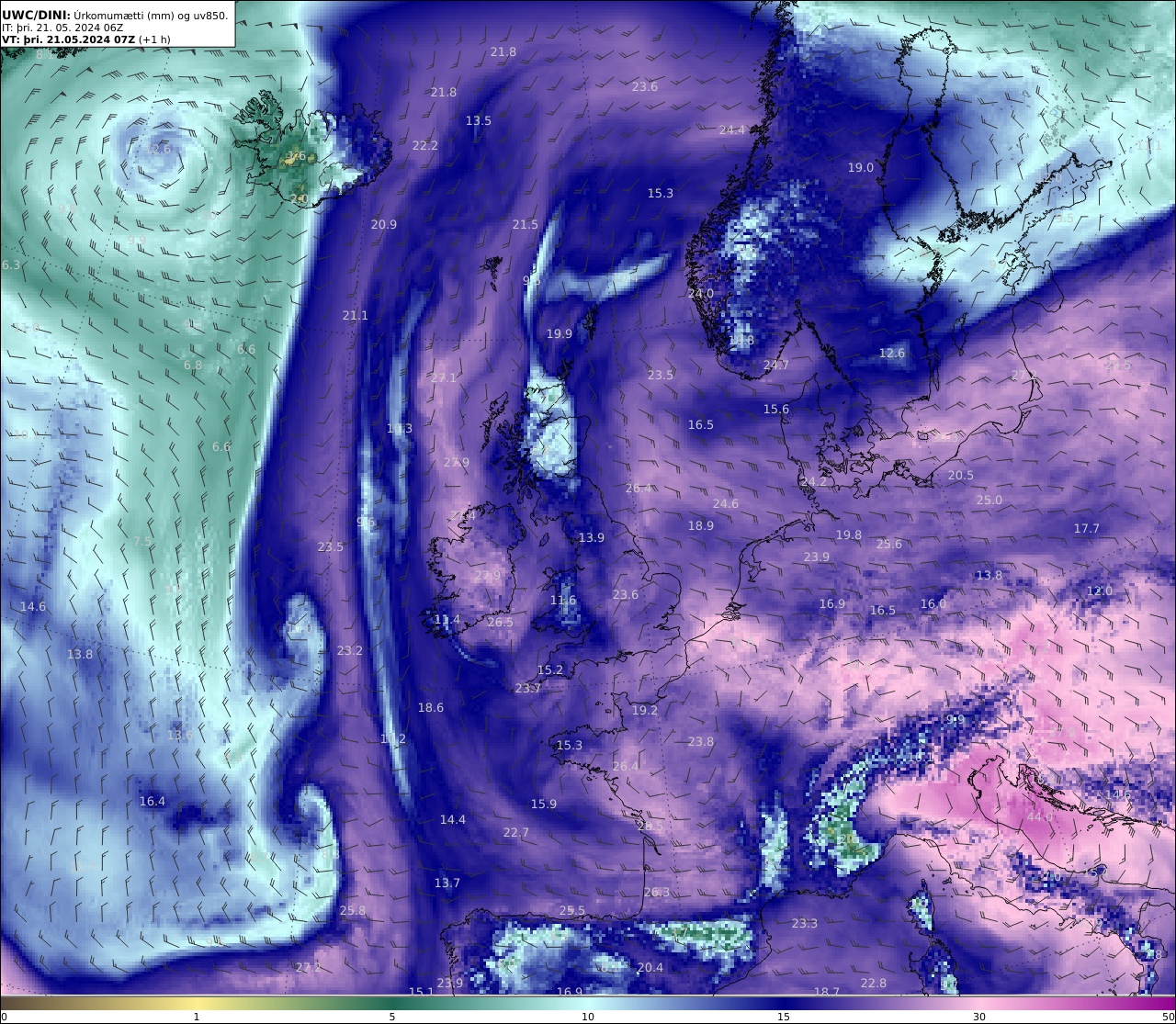
Task: Click the 20.5 value label
Action: [x=961, y=476]
